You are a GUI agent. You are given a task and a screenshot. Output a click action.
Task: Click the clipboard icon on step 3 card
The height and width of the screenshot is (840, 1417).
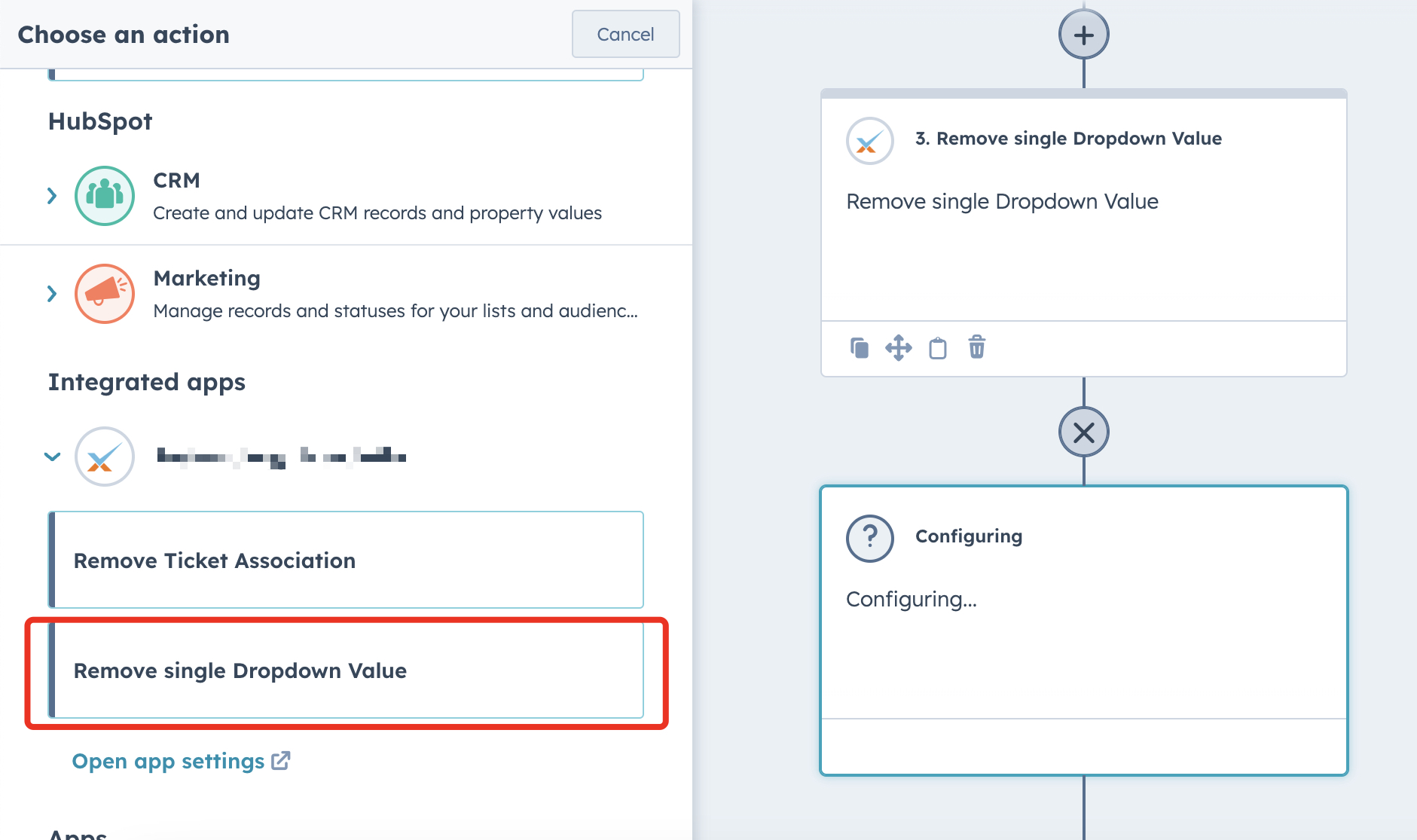(937, 347)
